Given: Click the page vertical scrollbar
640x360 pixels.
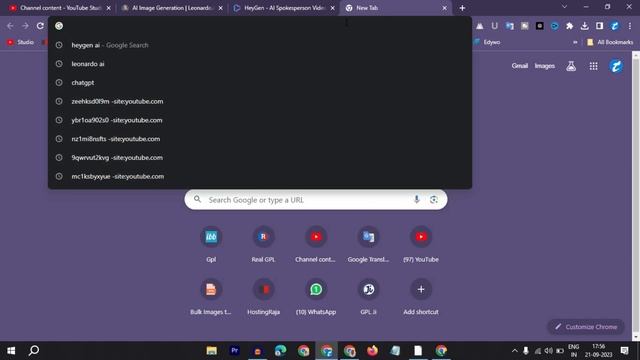Looking at the screenshot, I should point(636,196).
